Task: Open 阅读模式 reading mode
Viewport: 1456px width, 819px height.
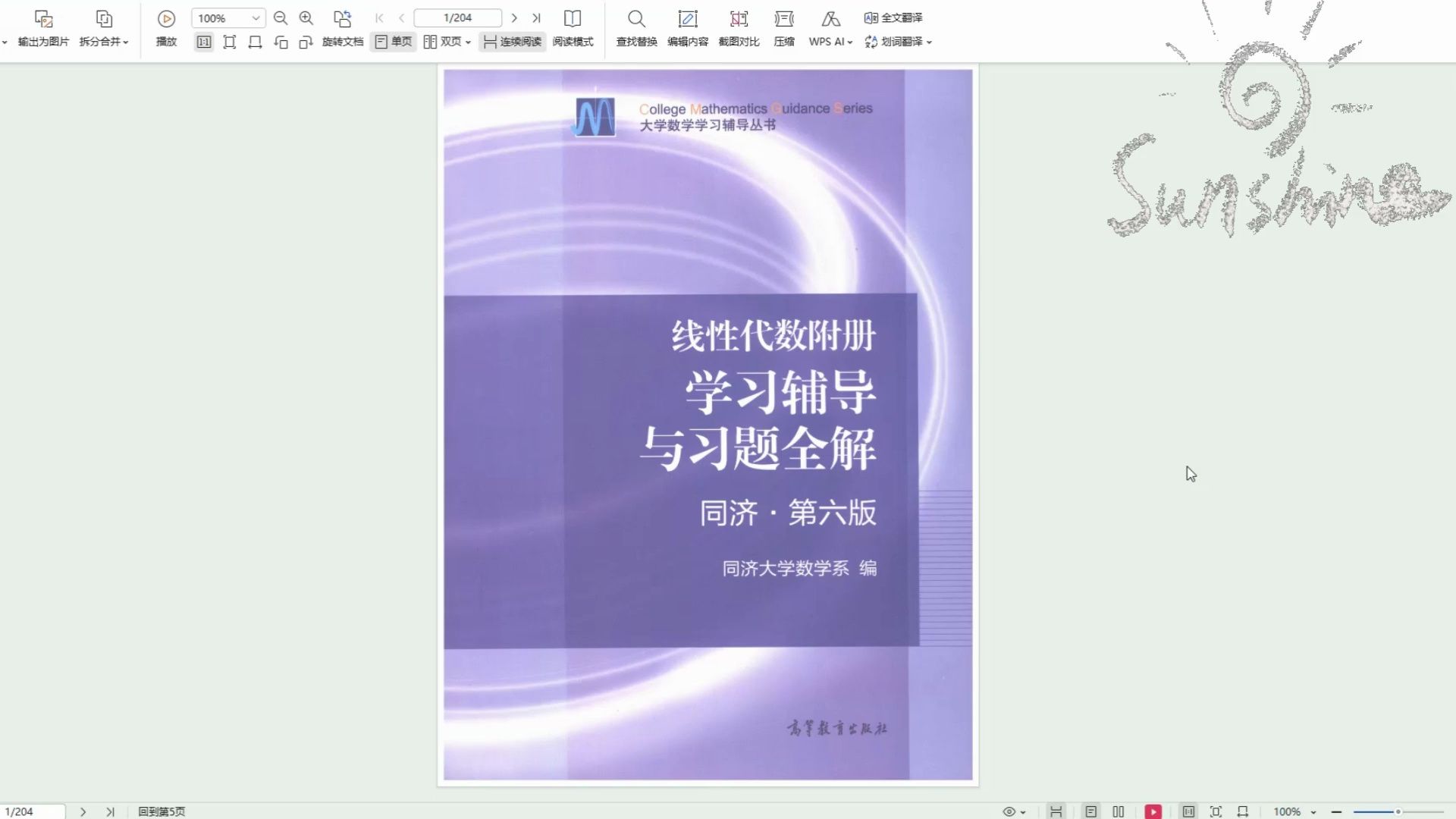Action: point(573,29)
